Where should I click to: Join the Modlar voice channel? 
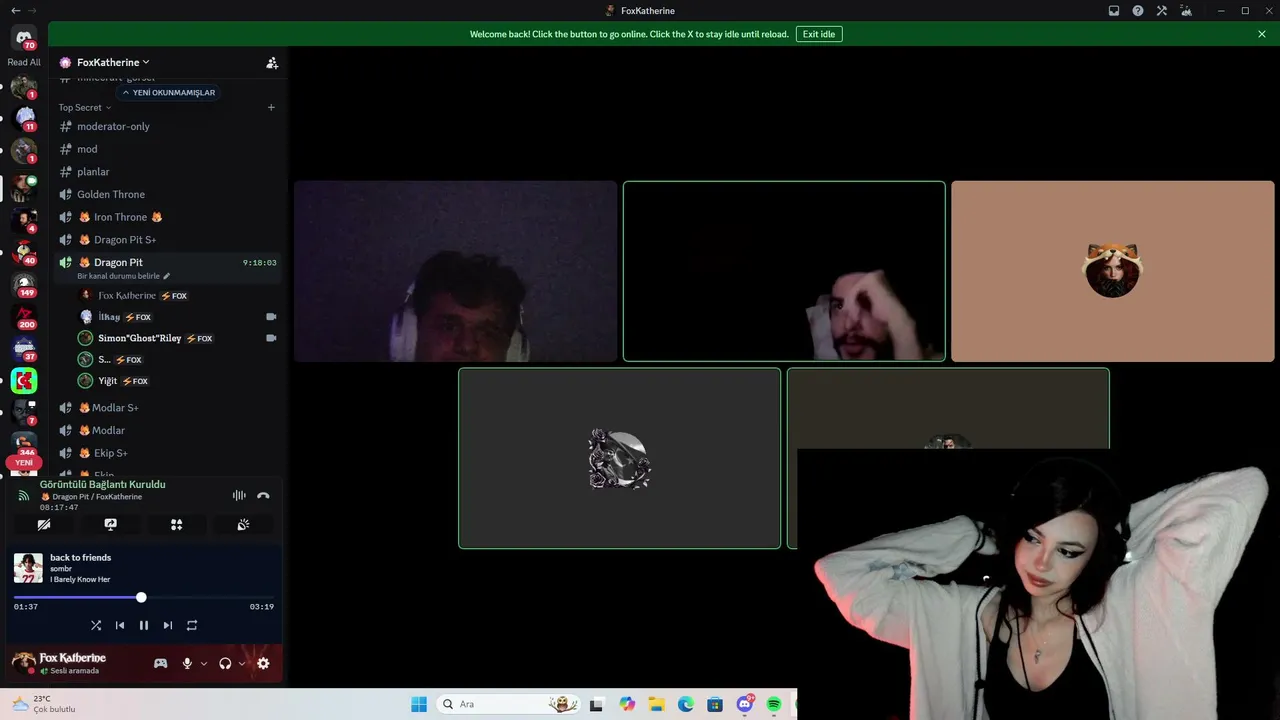(166, 430)
